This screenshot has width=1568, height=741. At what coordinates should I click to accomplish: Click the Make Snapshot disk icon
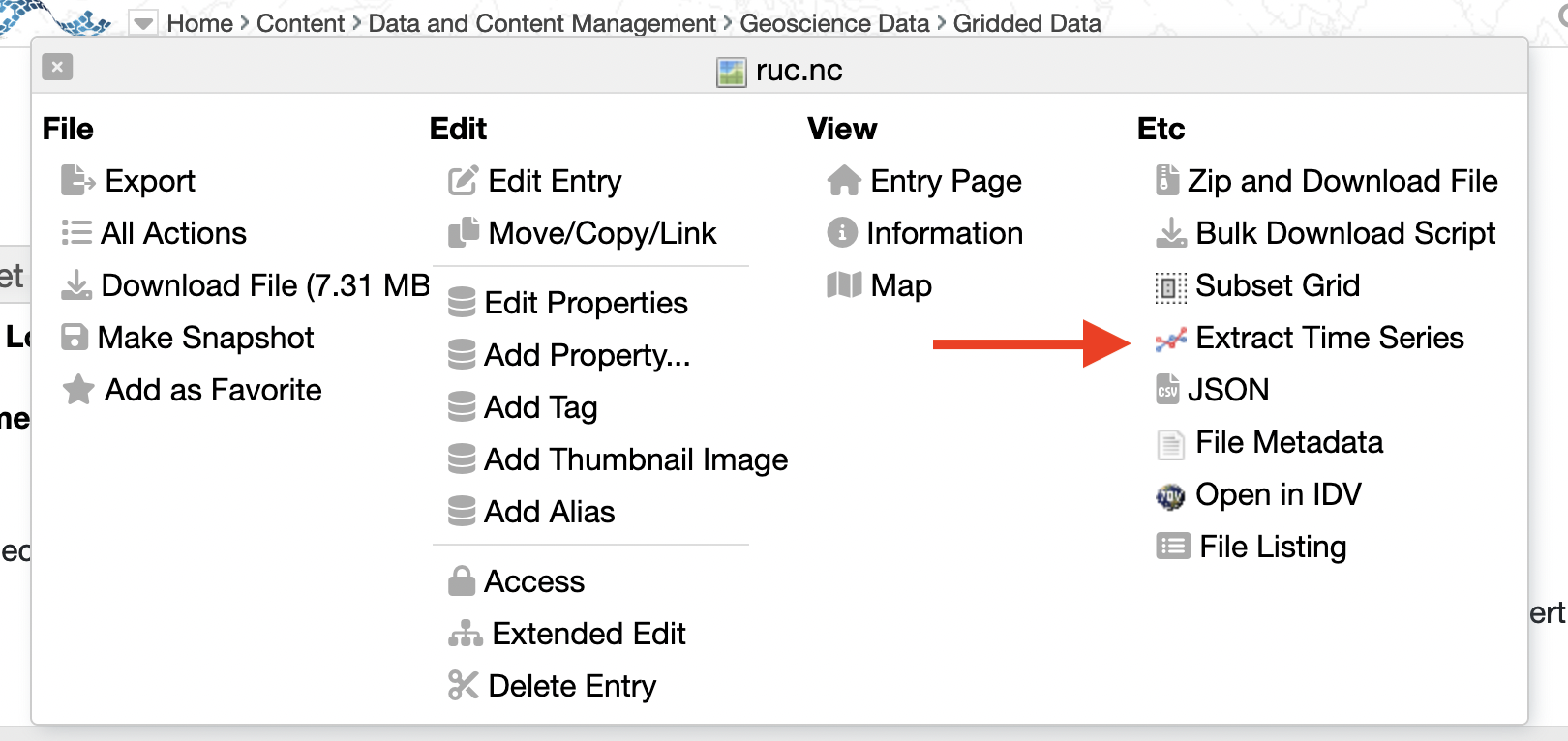point(75,338)
